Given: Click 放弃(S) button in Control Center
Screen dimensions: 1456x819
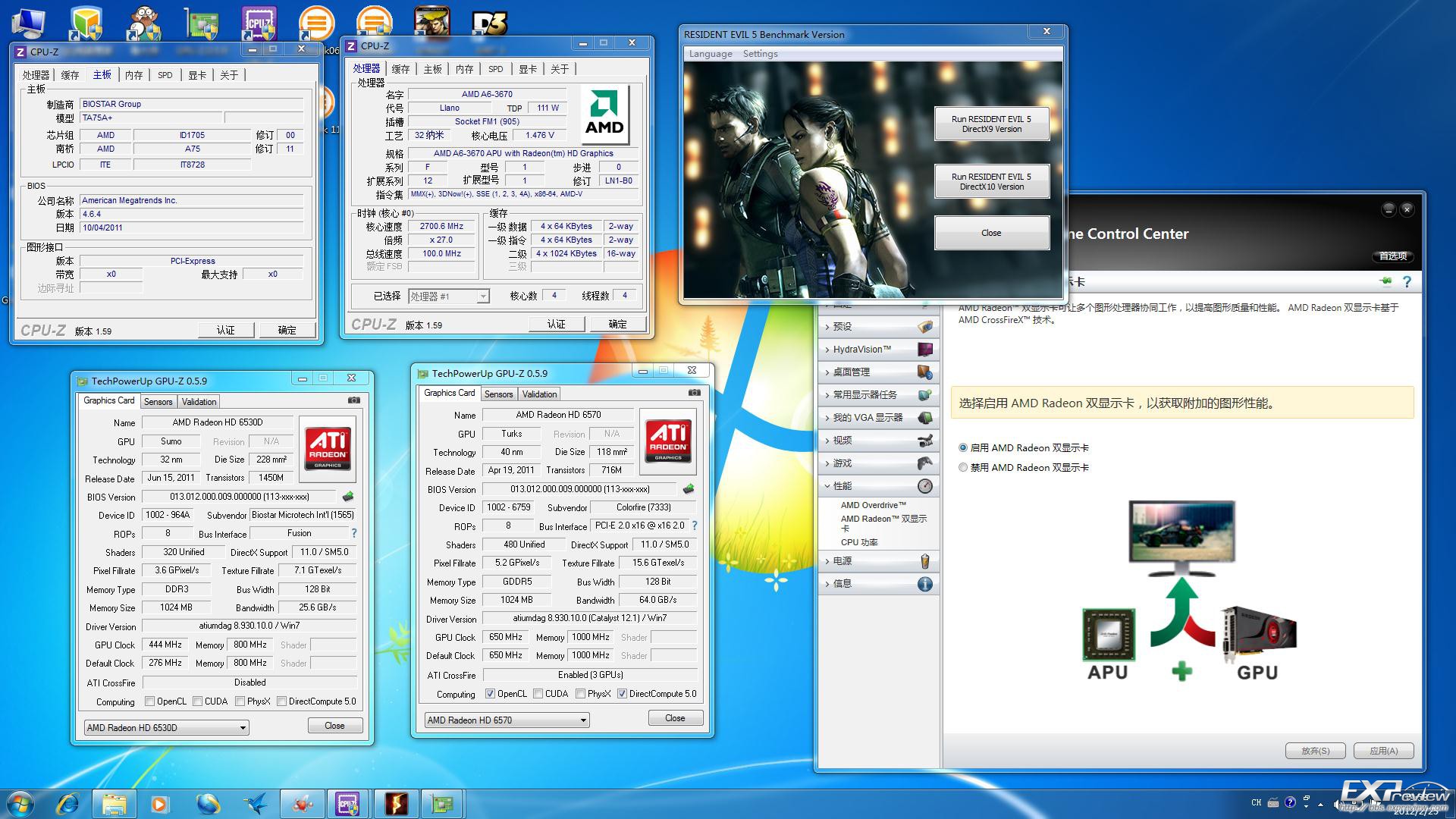Looking at the screenshot, I should (x=1316, y=751).
